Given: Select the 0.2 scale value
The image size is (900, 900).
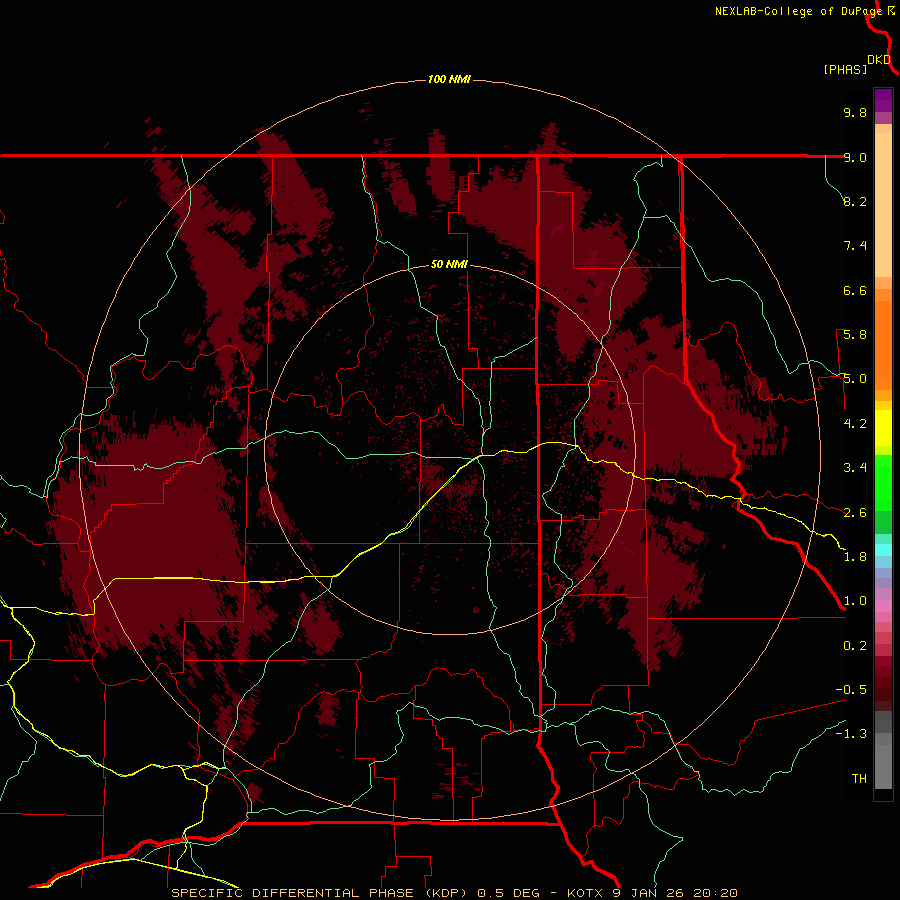Looking at the screenshot, I should pyautogui.click(x=855, y=646).
